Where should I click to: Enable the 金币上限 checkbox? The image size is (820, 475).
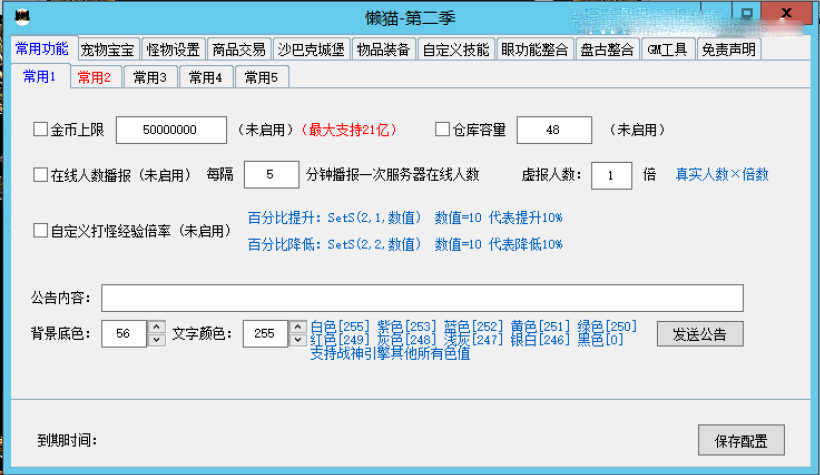pyautogui.click(x=41, y=129)
